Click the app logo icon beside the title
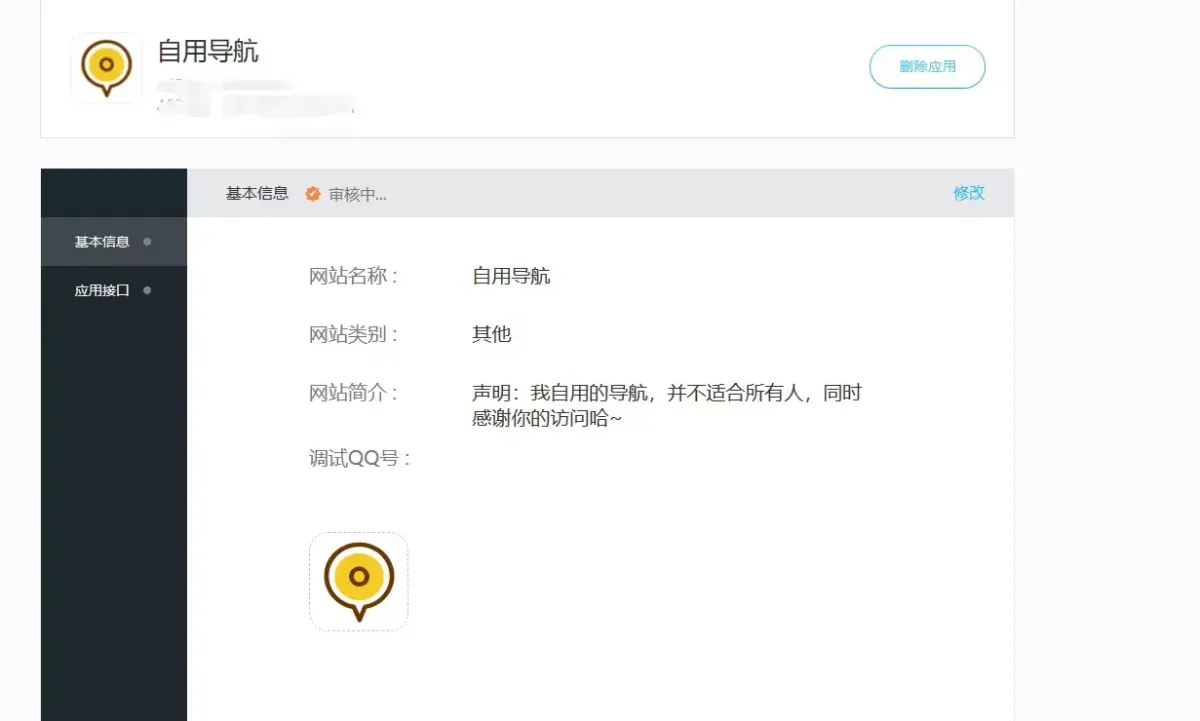The height and width of the screenshot is (721, 1200). [x=107, y=68]
